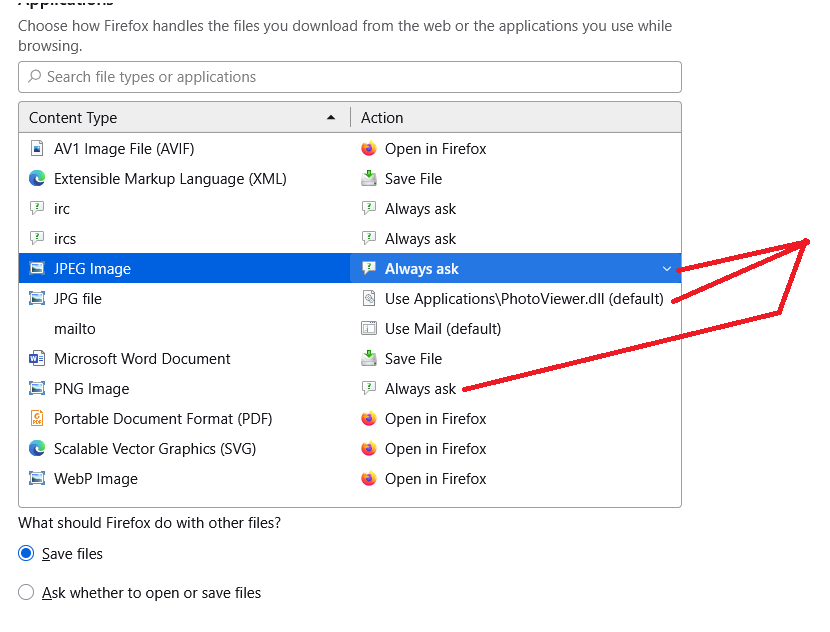
Task: Select Ask whether to open or save files
Action: [26, 593]
